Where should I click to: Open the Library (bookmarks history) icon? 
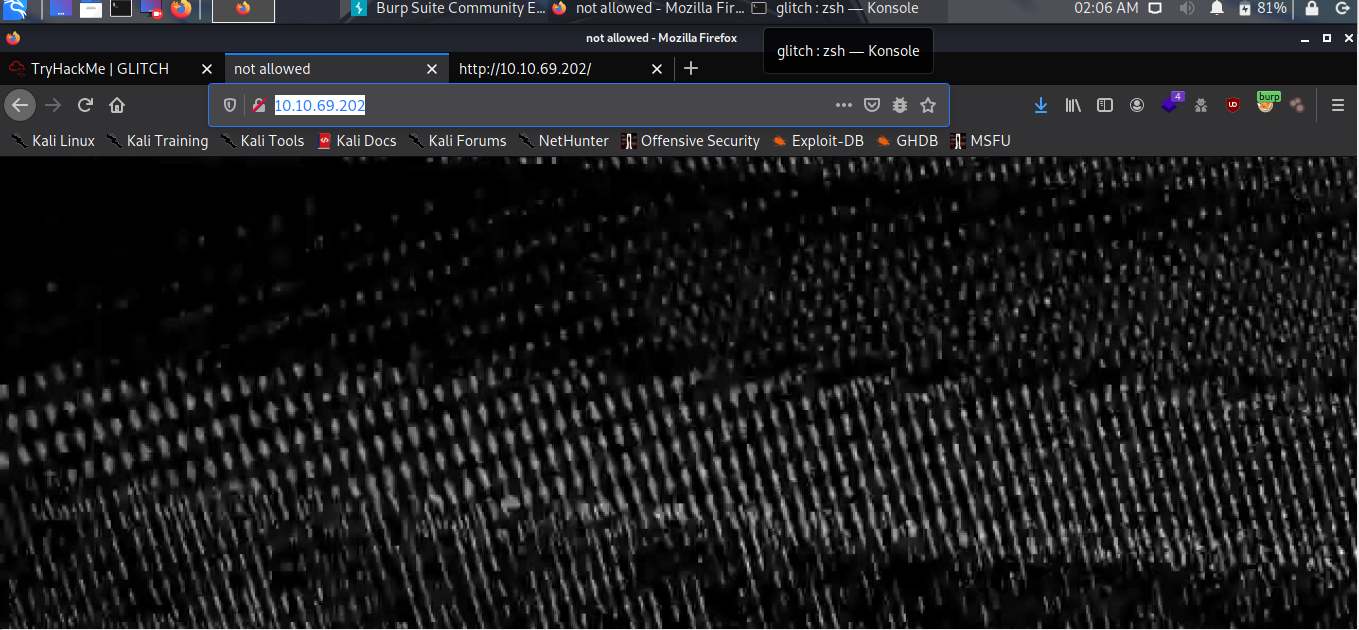pyautogui.click(x=1073, y=104)
